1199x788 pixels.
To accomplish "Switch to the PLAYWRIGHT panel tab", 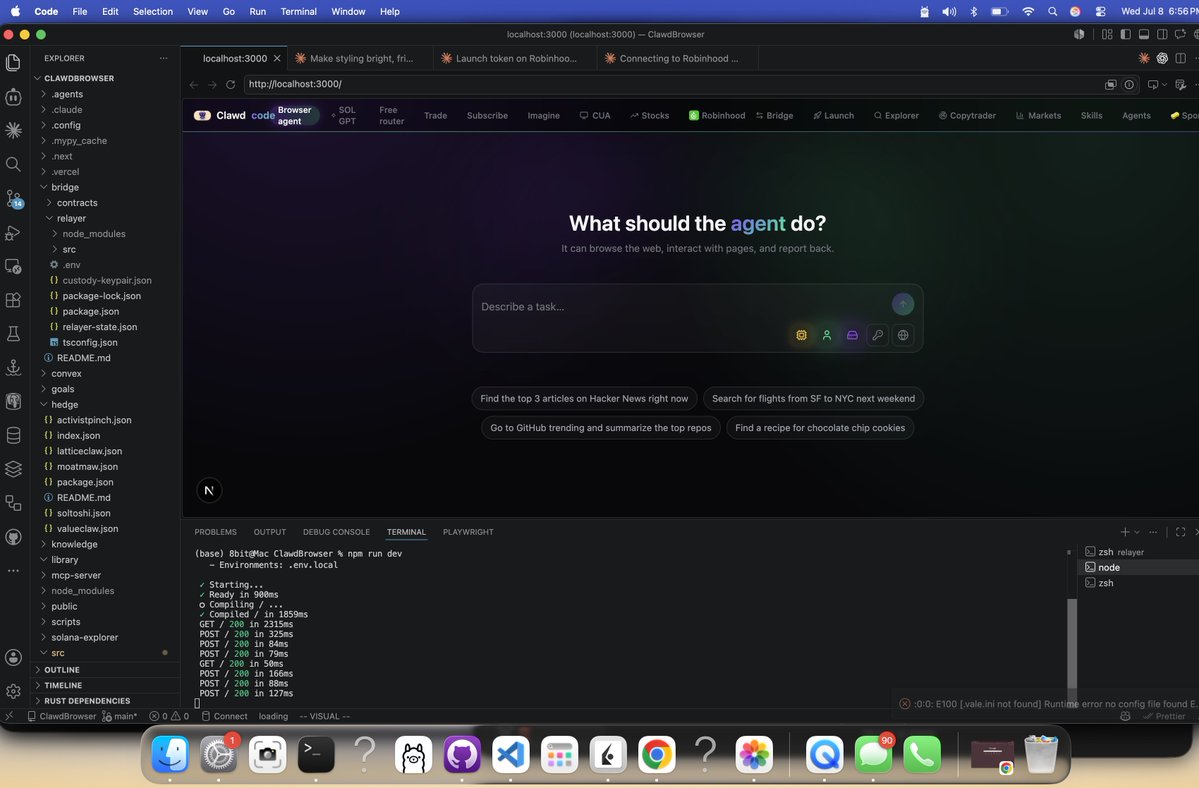I will click(468, 532).
